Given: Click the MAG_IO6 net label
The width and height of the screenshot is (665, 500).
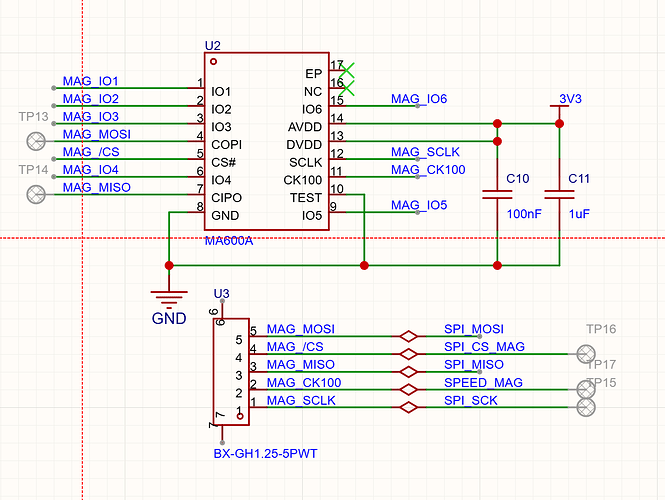Looking at the screenshot, I should pyautogui.click(x=419, y=99).
